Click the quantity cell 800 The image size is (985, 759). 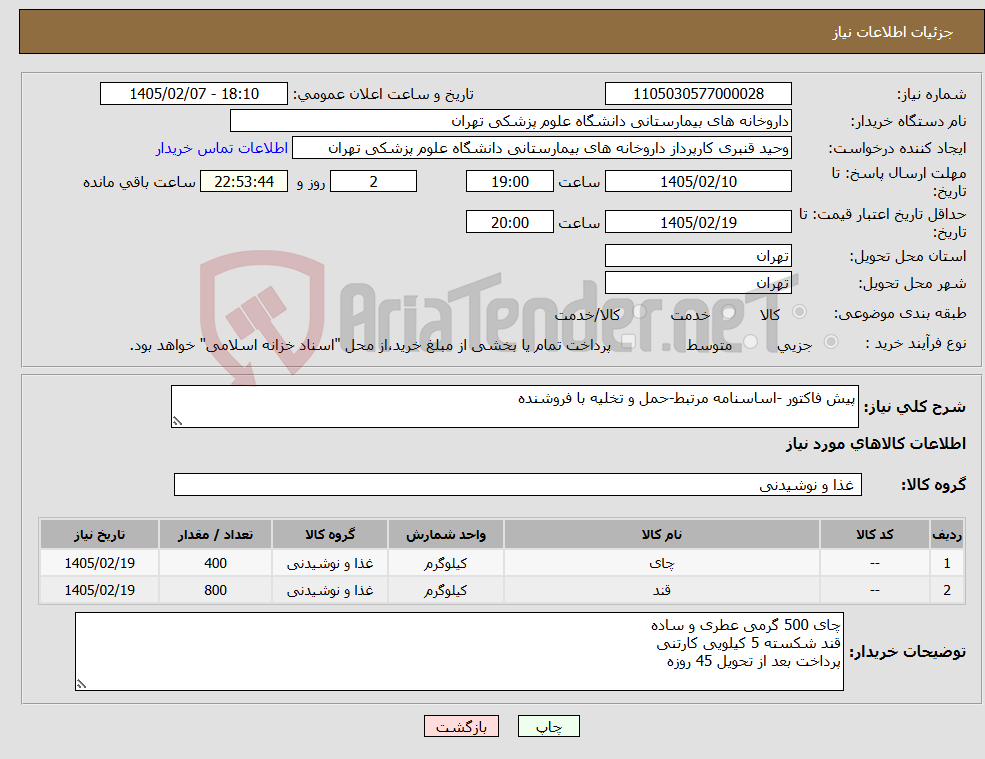pyautogui.click(x=215, y=590)
